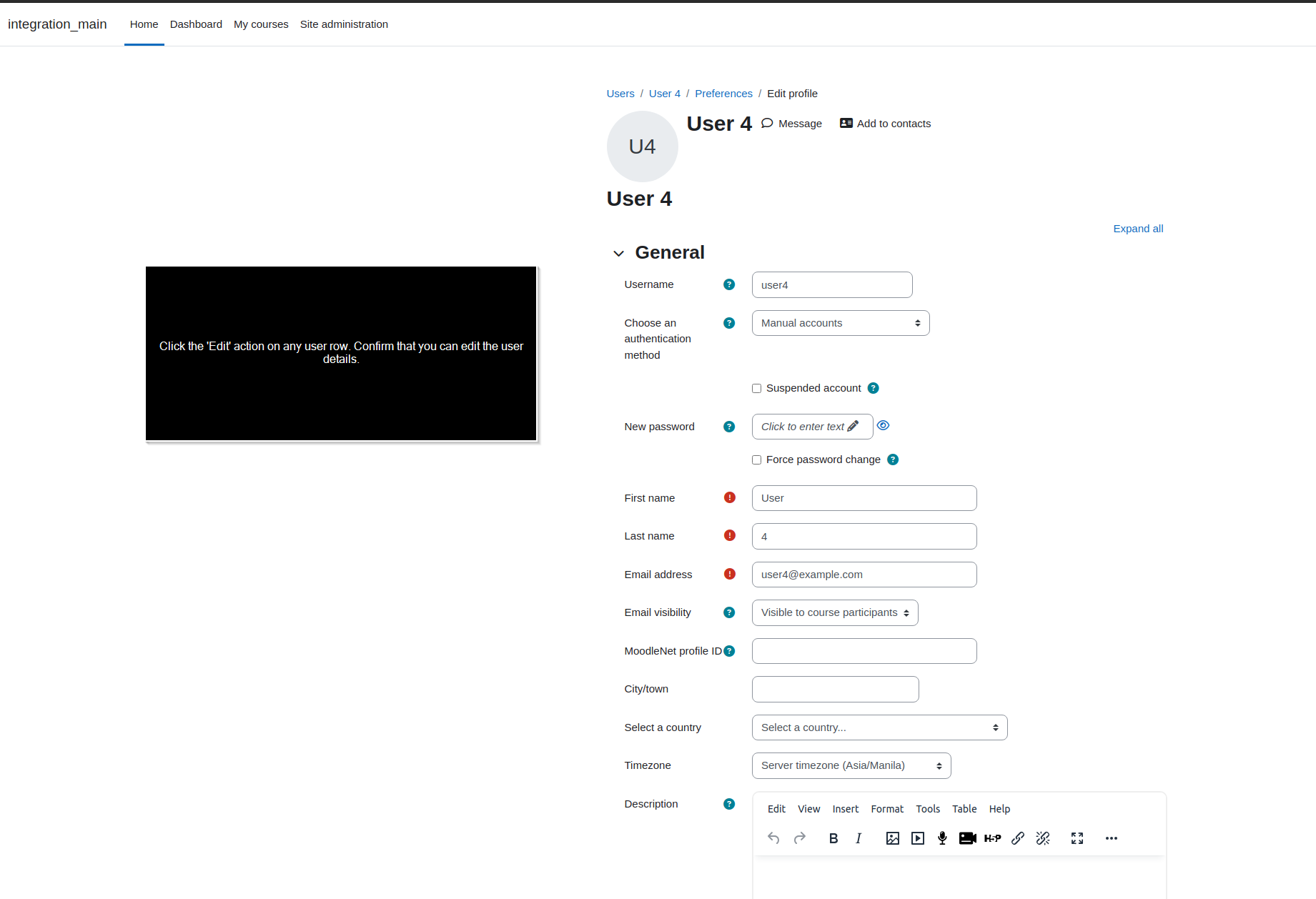Open editor Table menu
Image resolution: width=1316 pixels, height=899 pixels.
pyautogui.click(x=964, y=809)
